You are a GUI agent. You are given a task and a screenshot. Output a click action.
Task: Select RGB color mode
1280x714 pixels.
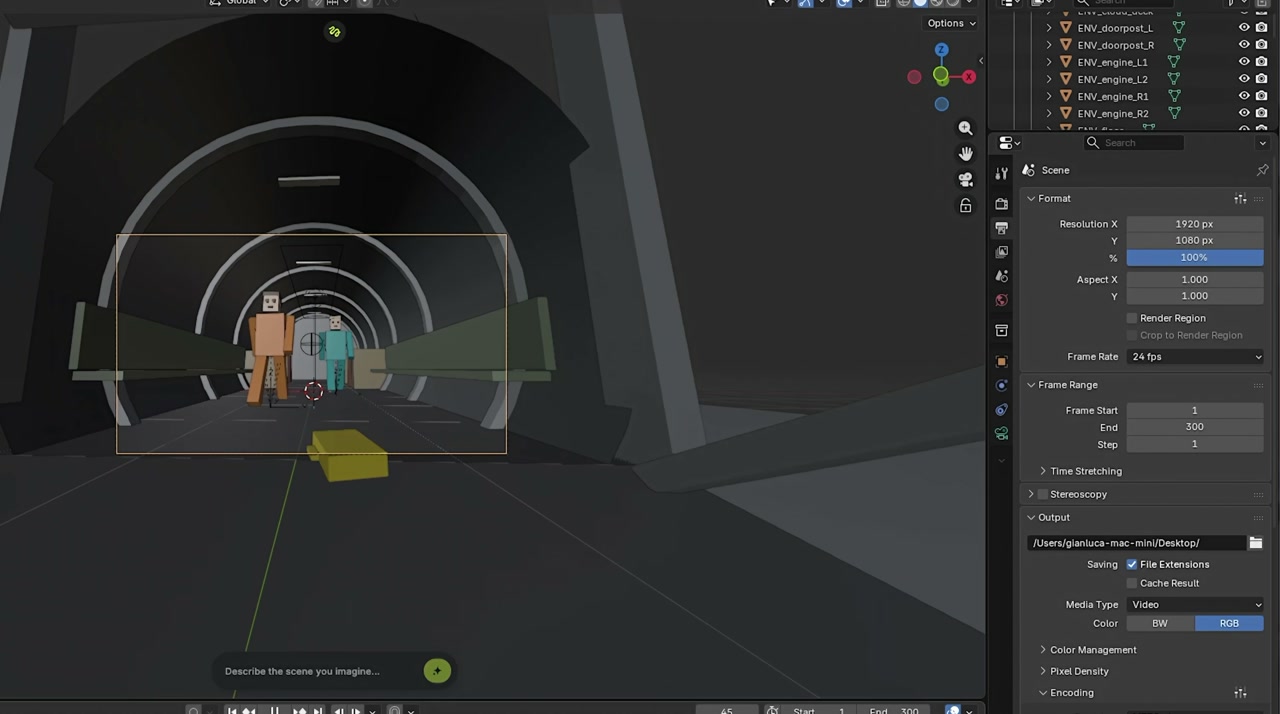click(x=1229, y=623)
